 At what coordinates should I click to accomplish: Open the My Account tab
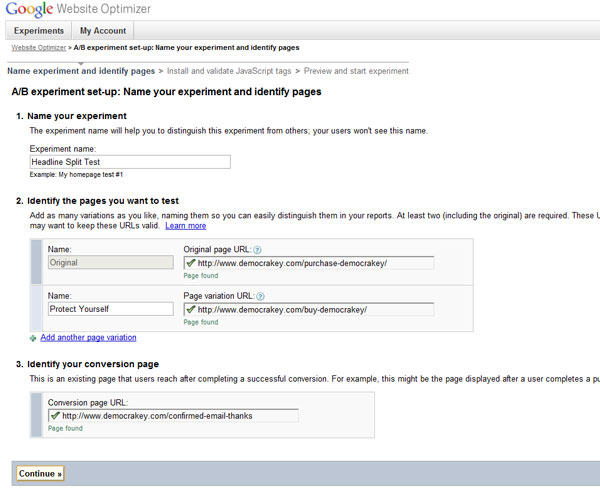coord(103,31)
